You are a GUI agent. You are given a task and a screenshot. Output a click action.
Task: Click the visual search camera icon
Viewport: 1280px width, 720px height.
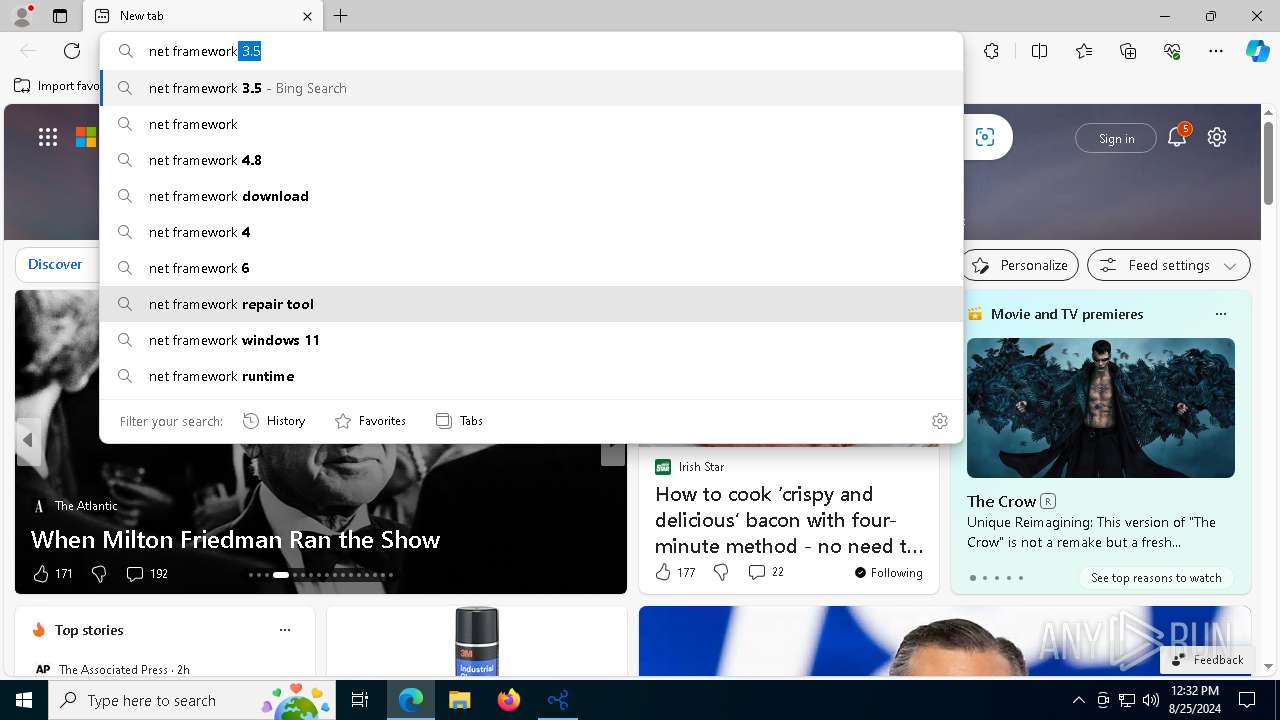pos(985,137)
